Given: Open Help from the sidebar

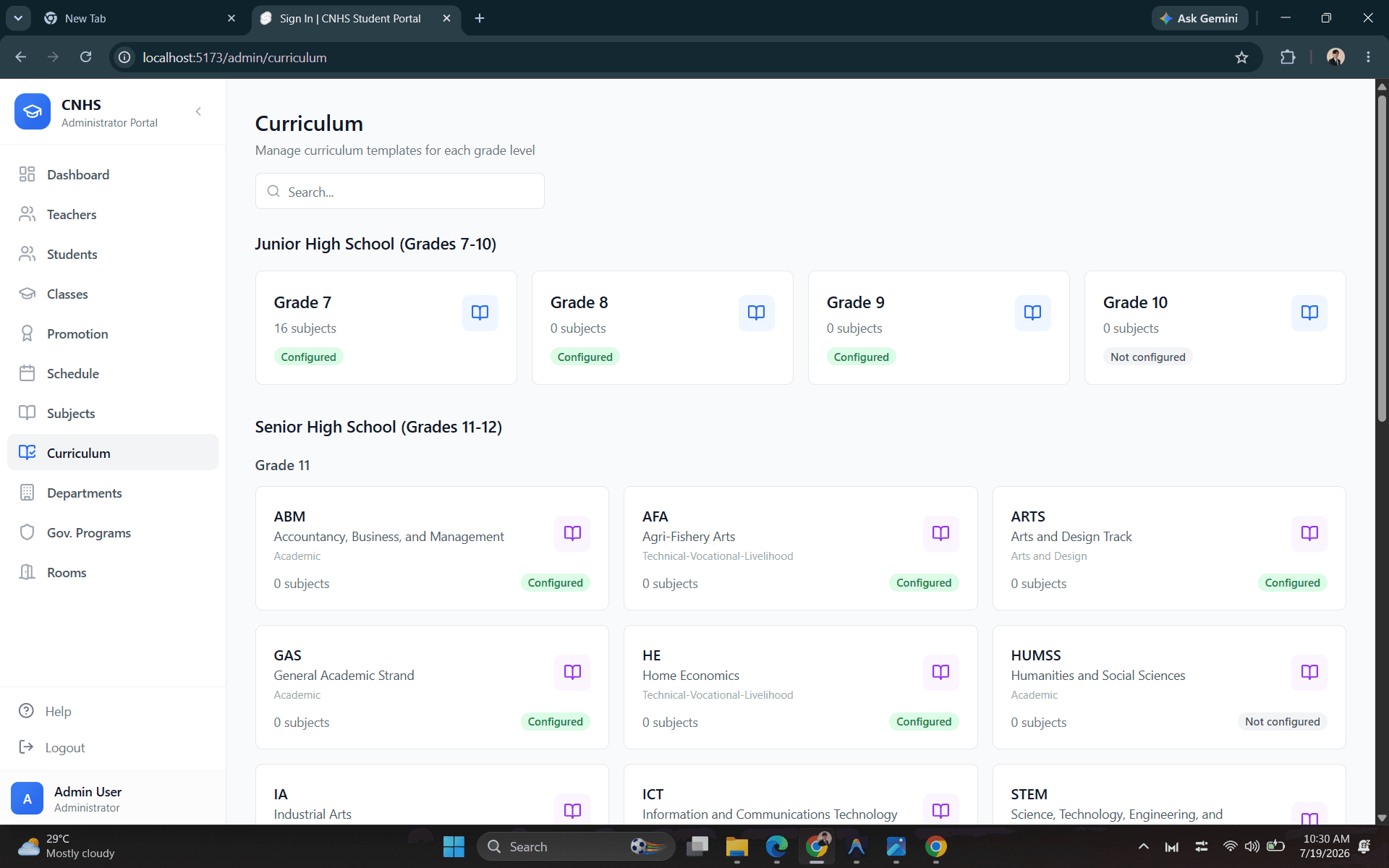Looking at the screenshot, I should click(x=113, y=711).
